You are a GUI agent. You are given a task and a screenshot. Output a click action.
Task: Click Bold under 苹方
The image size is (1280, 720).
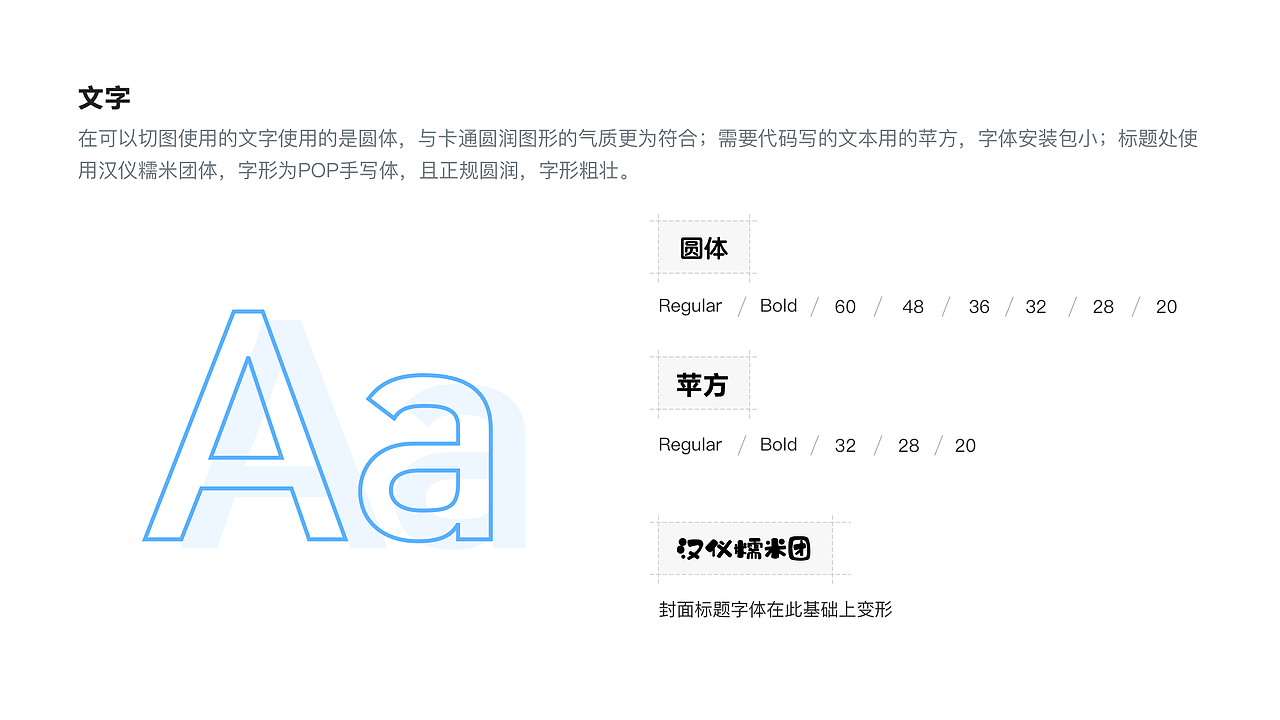[778, 445]
